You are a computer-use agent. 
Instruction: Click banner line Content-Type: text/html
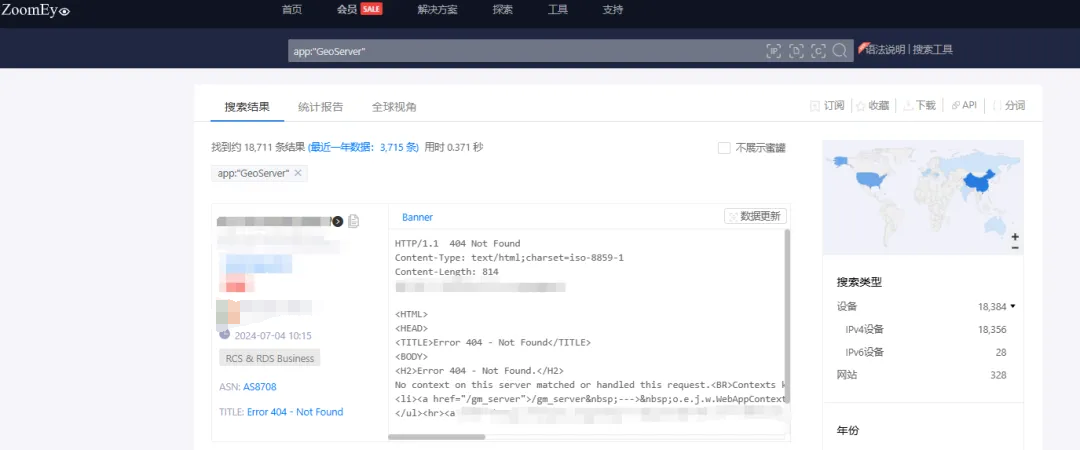click(509, 258)
